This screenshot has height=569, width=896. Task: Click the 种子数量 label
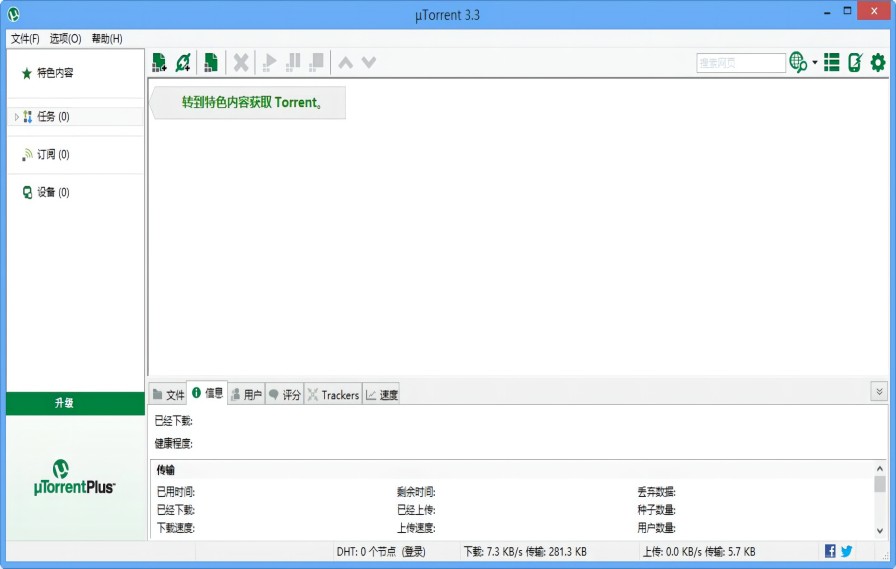coord(656,510)
